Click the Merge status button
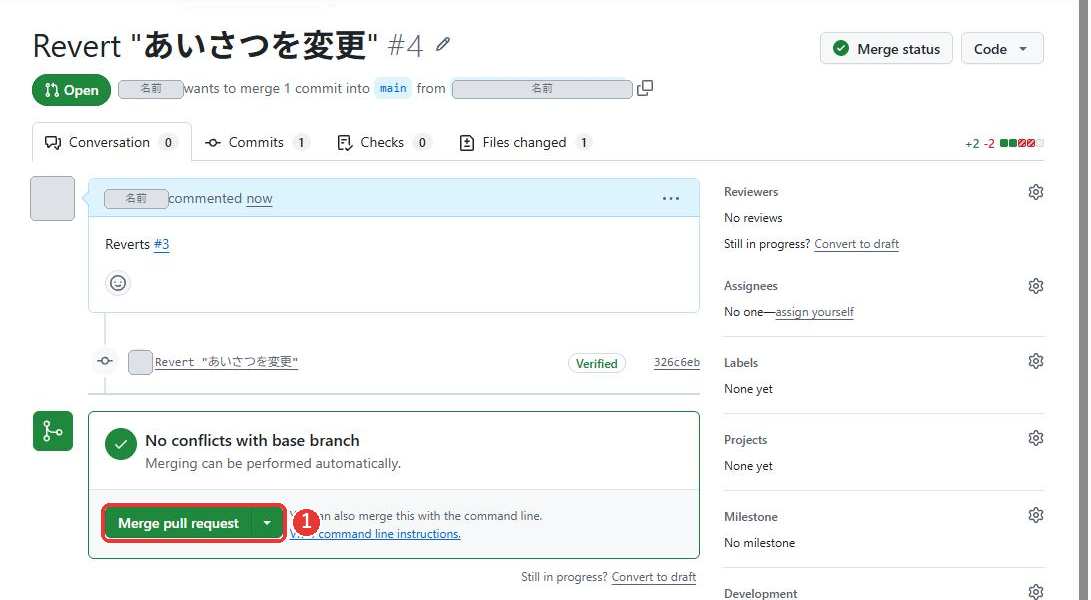Screen dimensions: 1091x600 886,49
